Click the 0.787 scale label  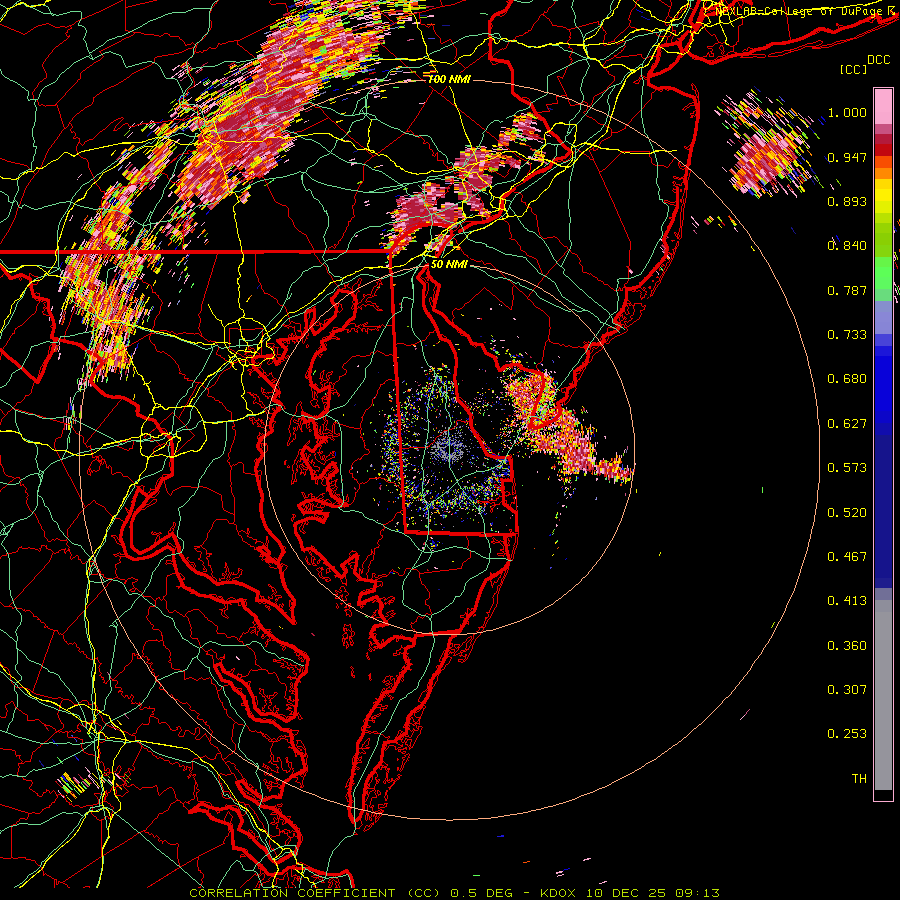click(847, 290)
